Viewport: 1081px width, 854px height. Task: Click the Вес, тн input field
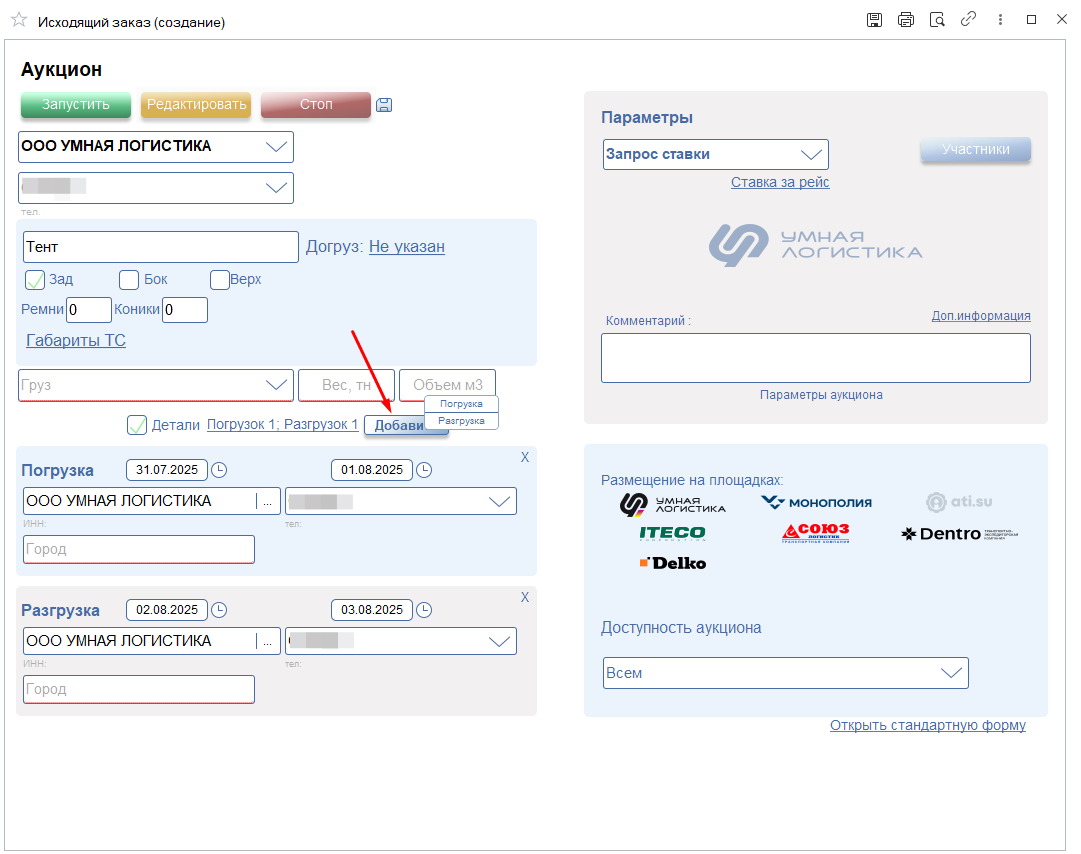tap(346, 385)
